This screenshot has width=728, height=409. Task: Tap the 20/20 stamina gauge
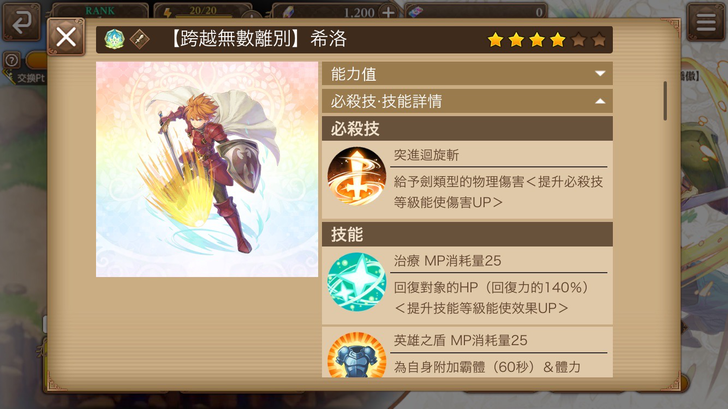point(203,11)
